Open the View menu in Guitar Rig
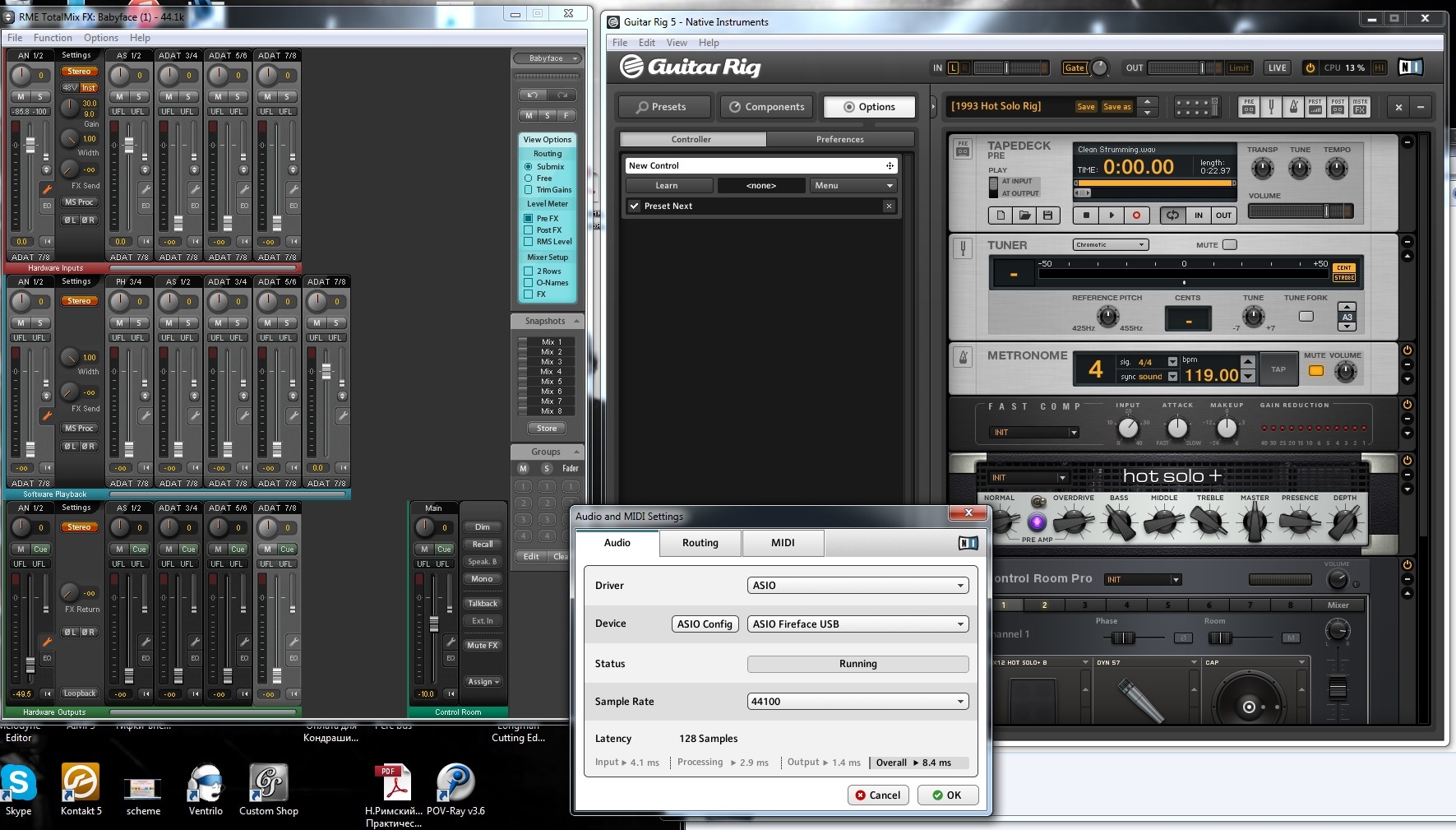The width and height of the screenshot is (1456, 830). [677, 43]
